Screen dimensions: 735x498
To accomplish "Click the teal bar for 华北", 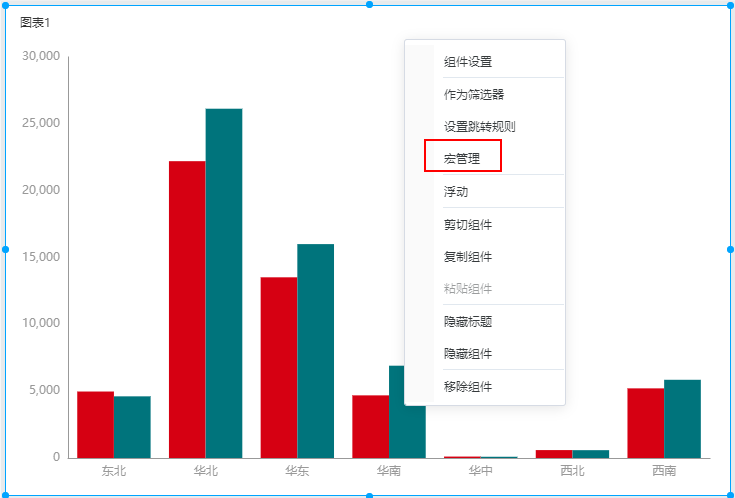I will (224, 283).
